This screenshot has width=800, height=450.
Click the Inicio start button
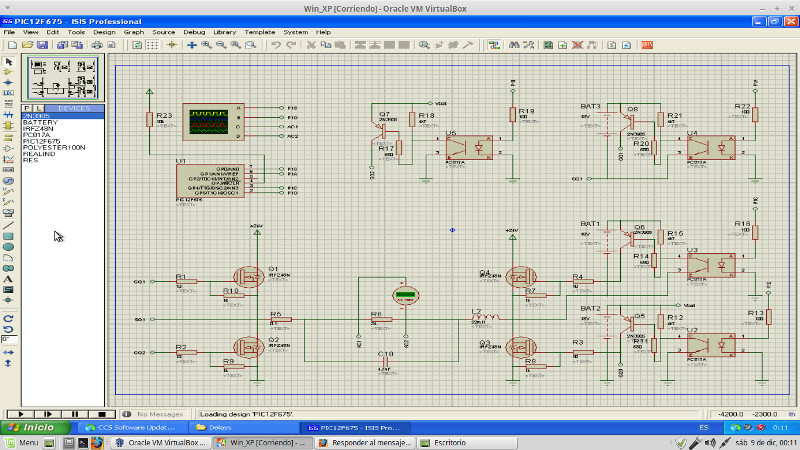tap(35, 428)
